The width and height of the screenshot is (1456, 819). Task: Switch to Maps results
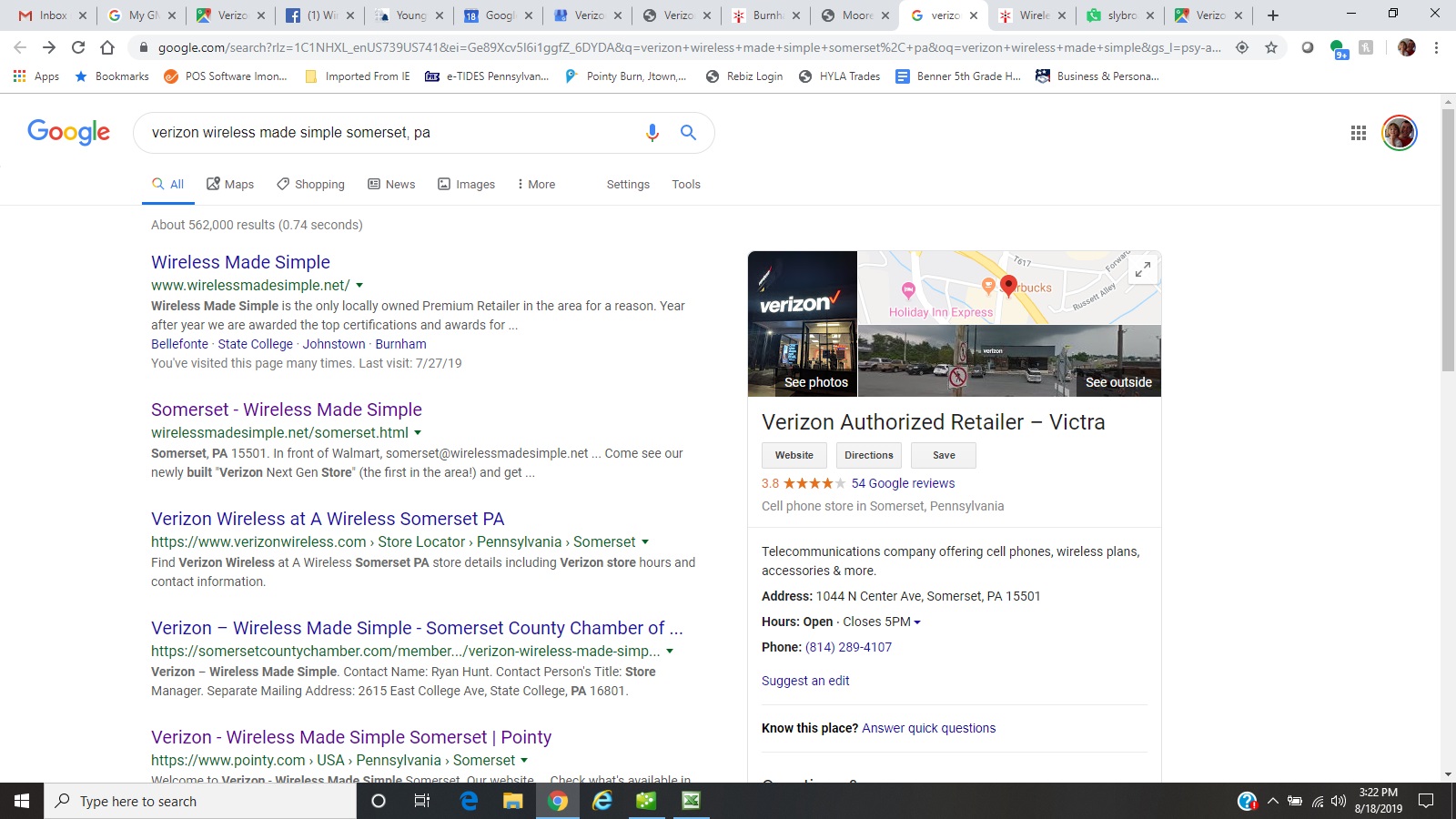click(x=230, y=184)
